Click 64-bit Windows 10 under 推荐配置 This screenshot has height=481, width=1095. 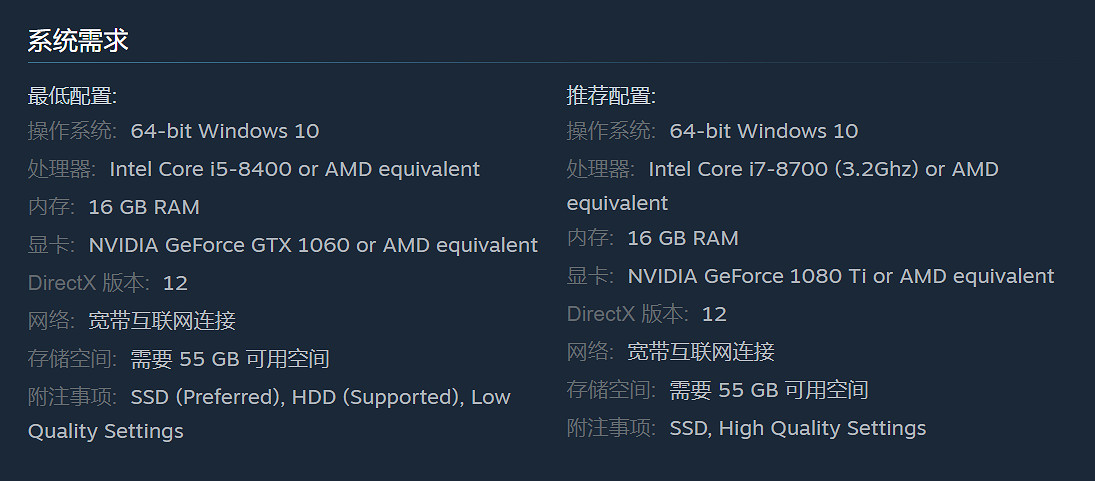[763, 131]
